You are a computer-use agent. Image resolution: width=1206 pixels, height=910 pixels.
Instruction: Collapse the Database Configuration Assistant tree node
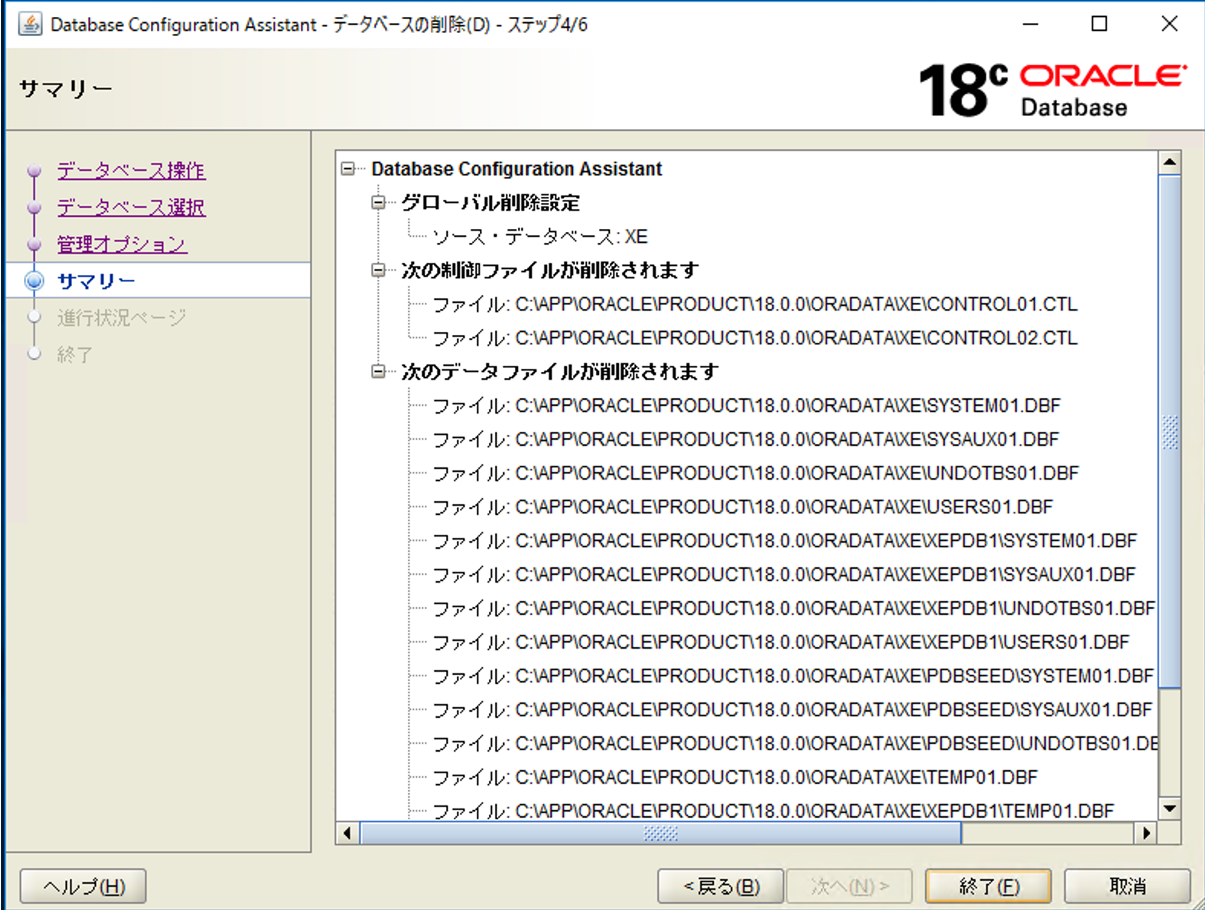[x=347, y=169]
